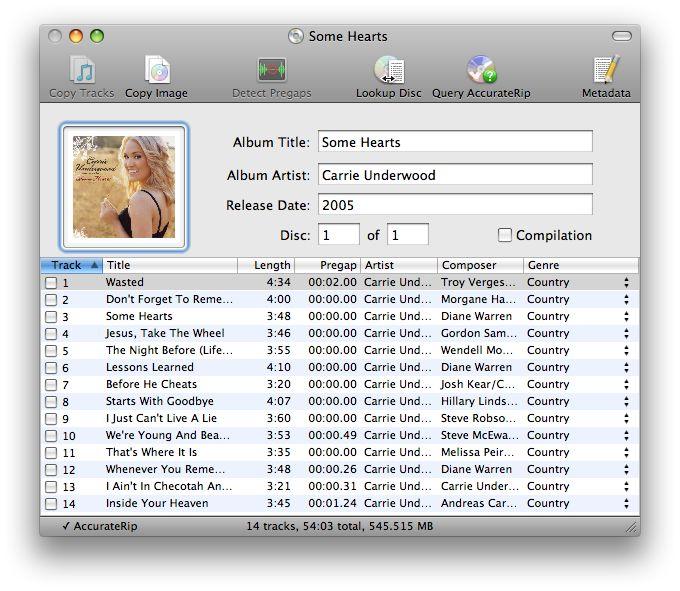
Task: Check the box for track 9
Action: point(51,419)
